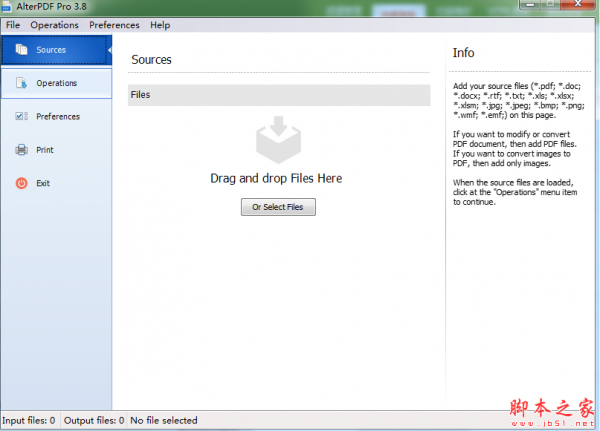Click the Print printer icon in sidebar
Viewport: 600px width, 431px height.
coord(21,149)
